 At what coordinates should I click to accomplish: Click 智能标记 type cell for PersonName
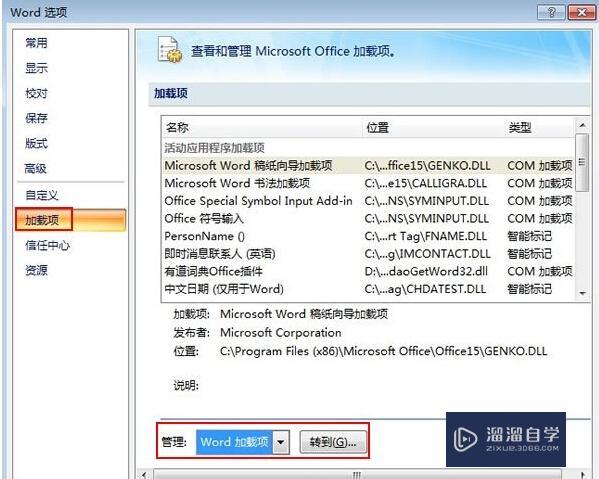529,236
